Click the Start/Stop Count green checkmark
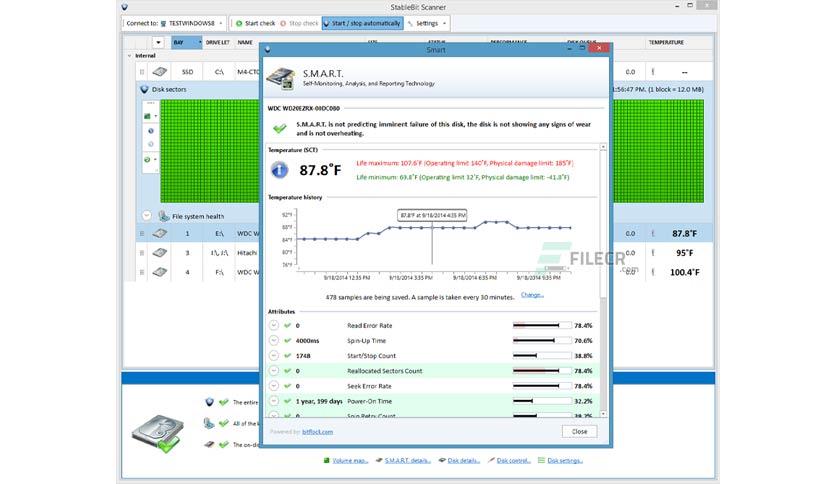836x484 pixels. [x=287, y=356]
